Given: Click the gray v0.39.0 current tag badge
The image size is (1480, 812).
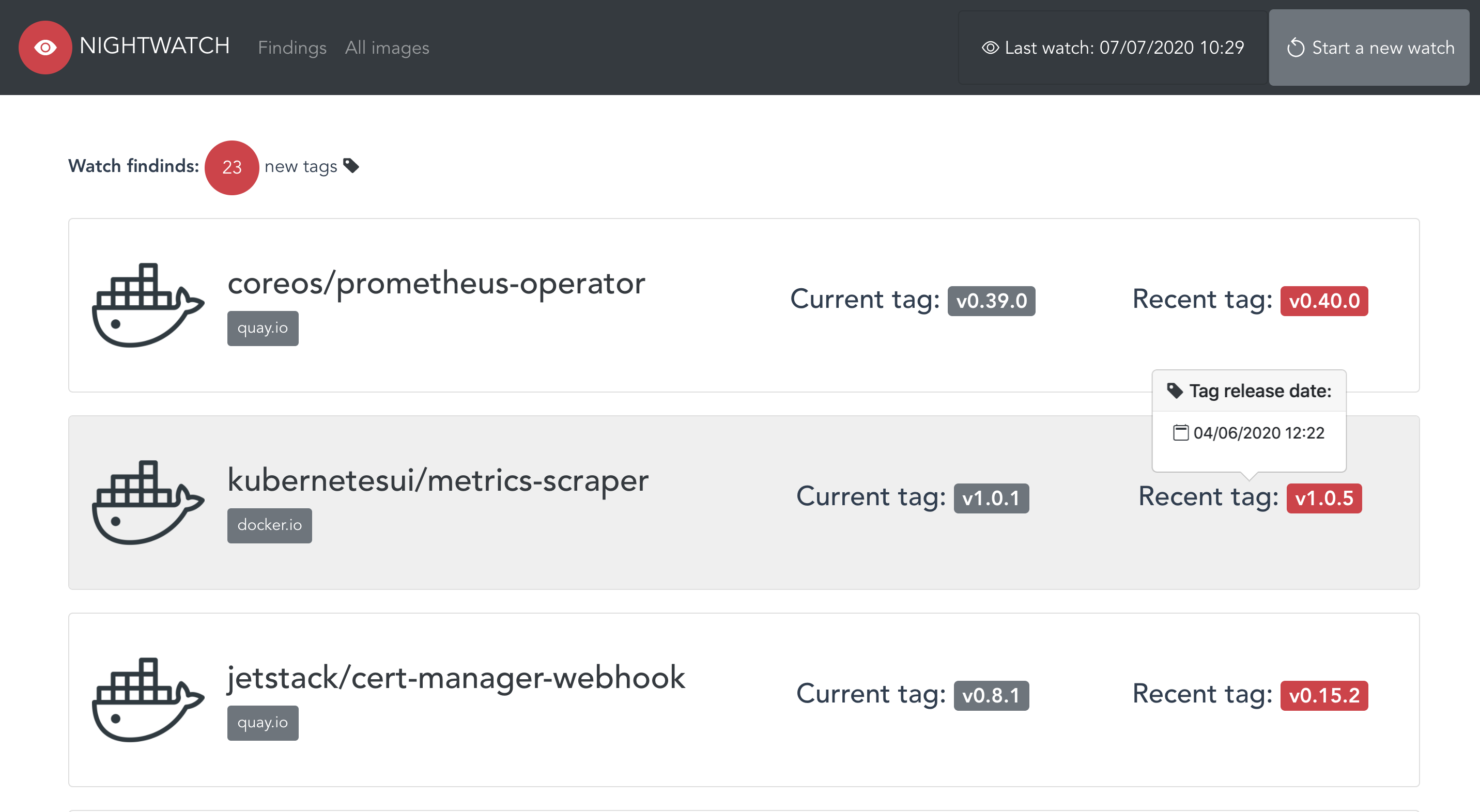Looking at the screenshot, I should pos(991,301).
